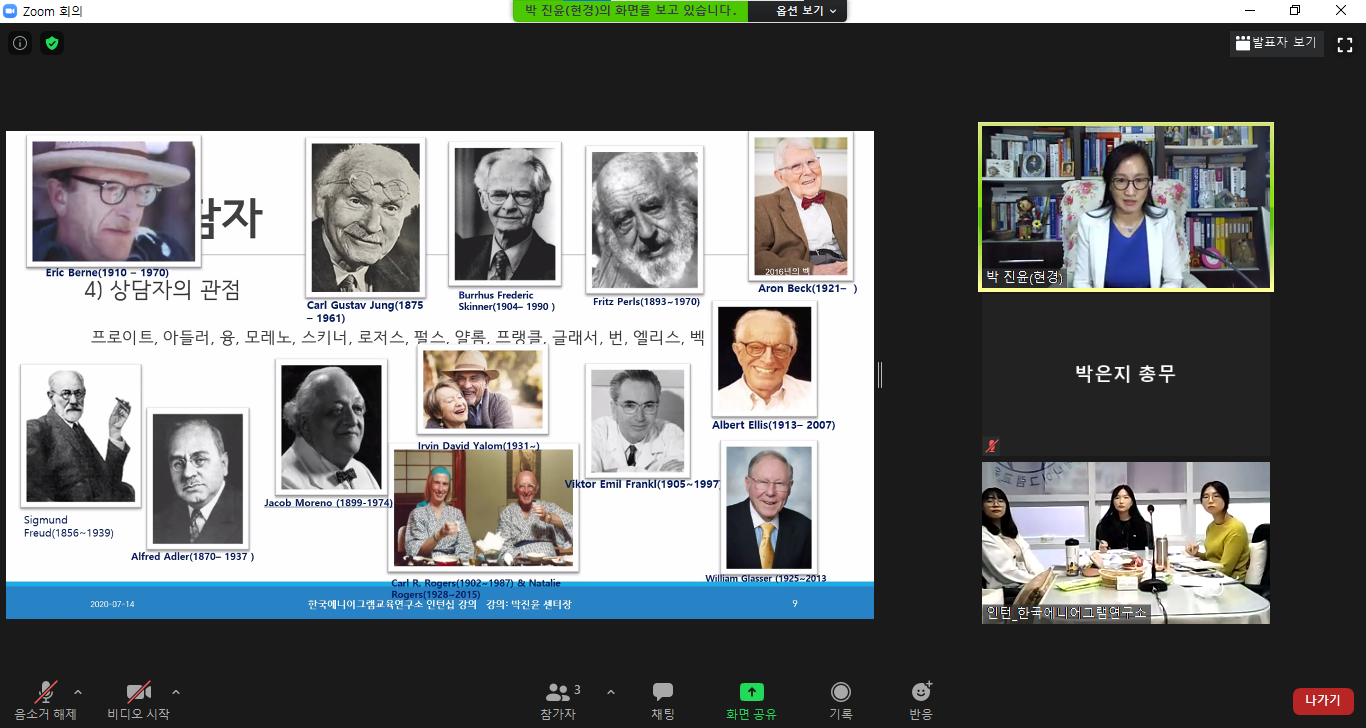Screen dimensions: 1366x728
Task: Click Sigmund Freud portrait
Action: (x=80, y=435)
